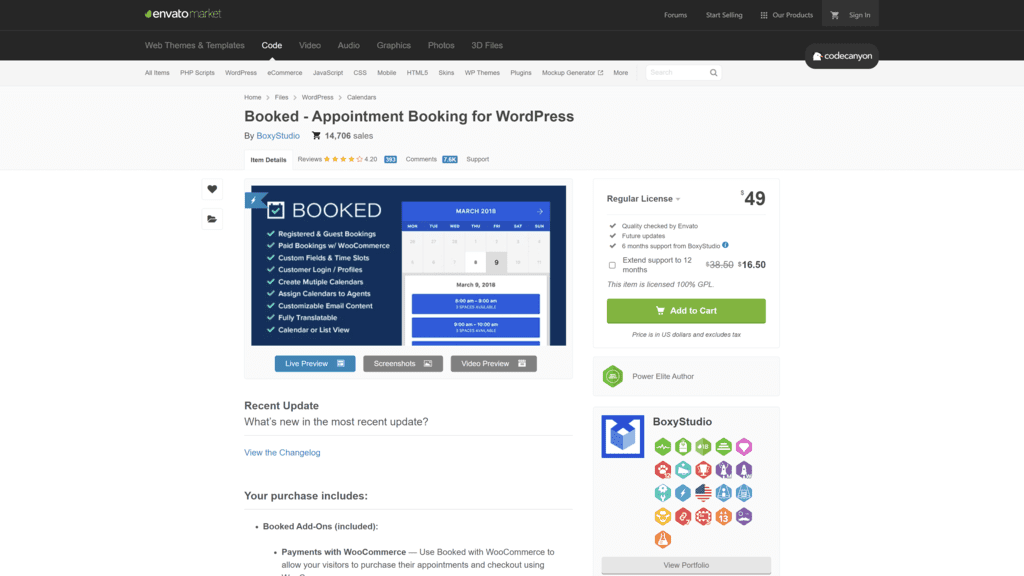Click the red paw print author badge
Screen dimensions: 1024x576
click(x=662, y=470)
